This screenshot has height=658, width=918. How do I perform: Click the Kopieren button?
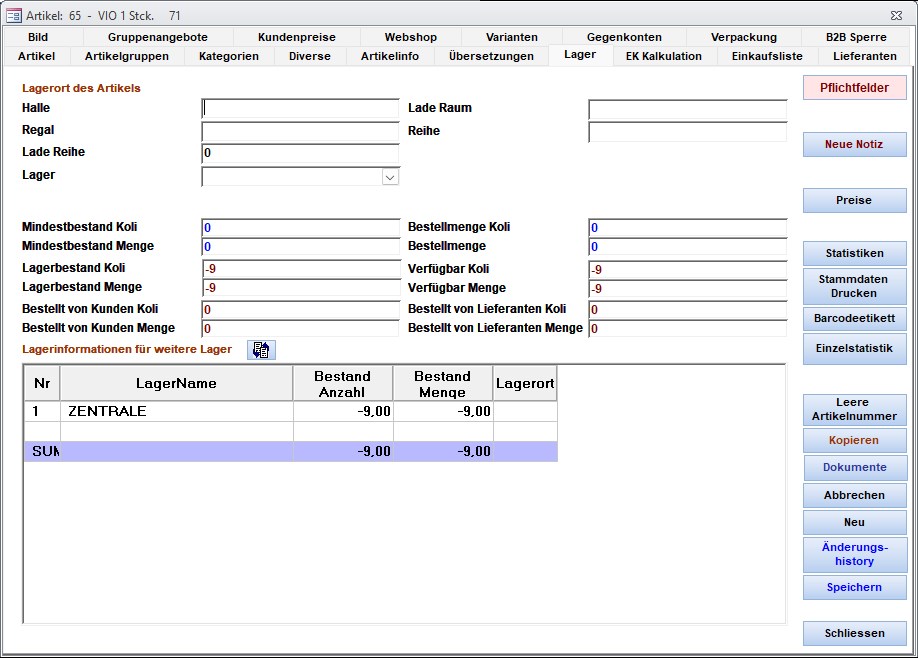[854, 441]
